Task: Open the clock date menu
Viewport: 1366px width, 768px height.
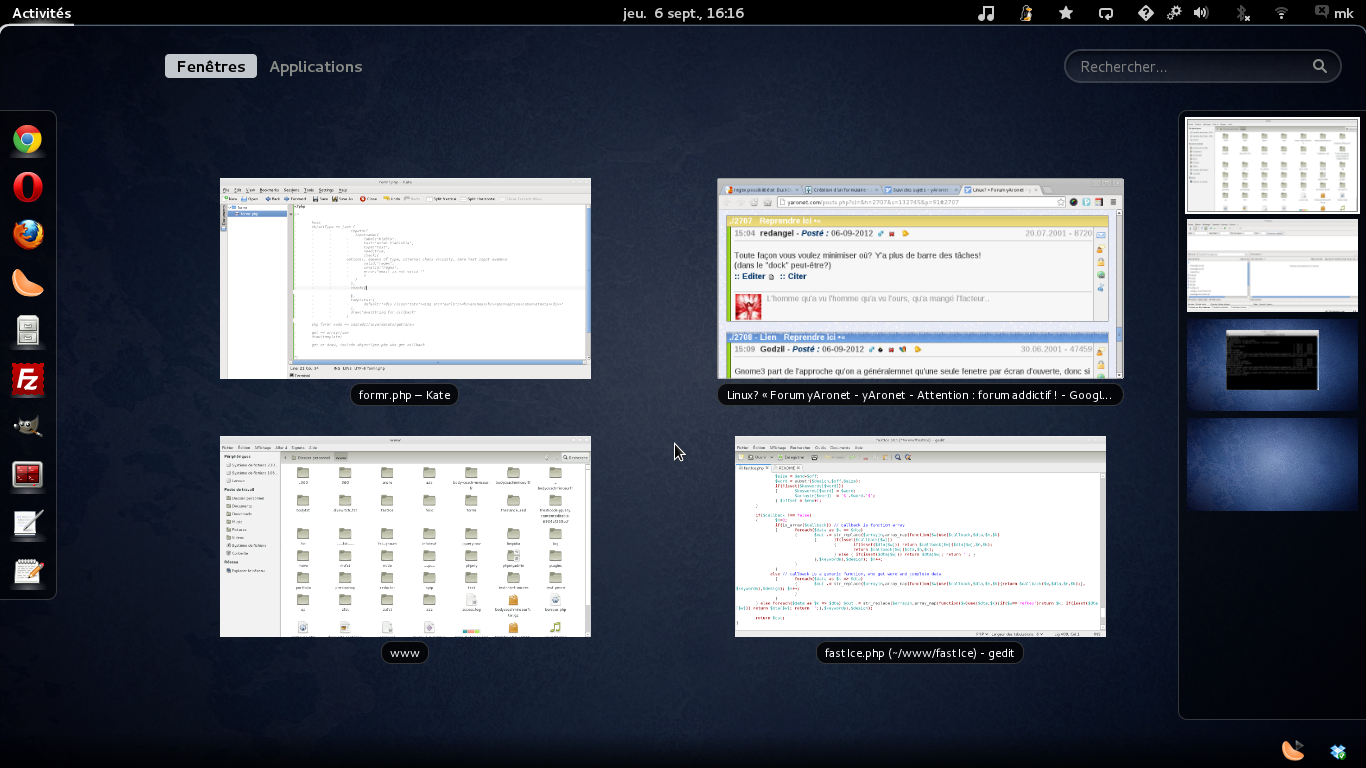Action: 683,13
